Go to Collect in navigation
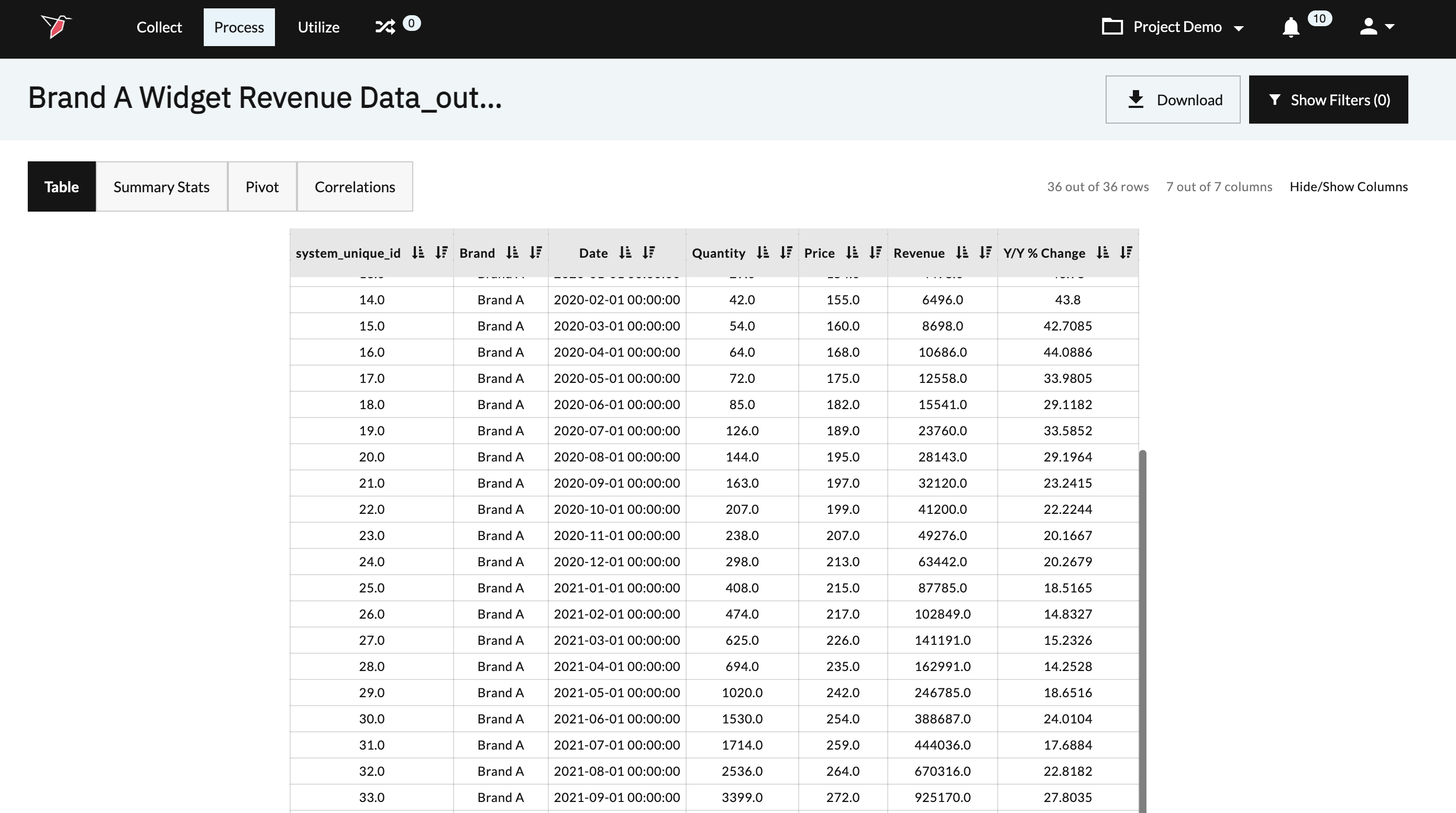Image resolution: width=1456 pixels, height=813 pixels. point(159,27)
